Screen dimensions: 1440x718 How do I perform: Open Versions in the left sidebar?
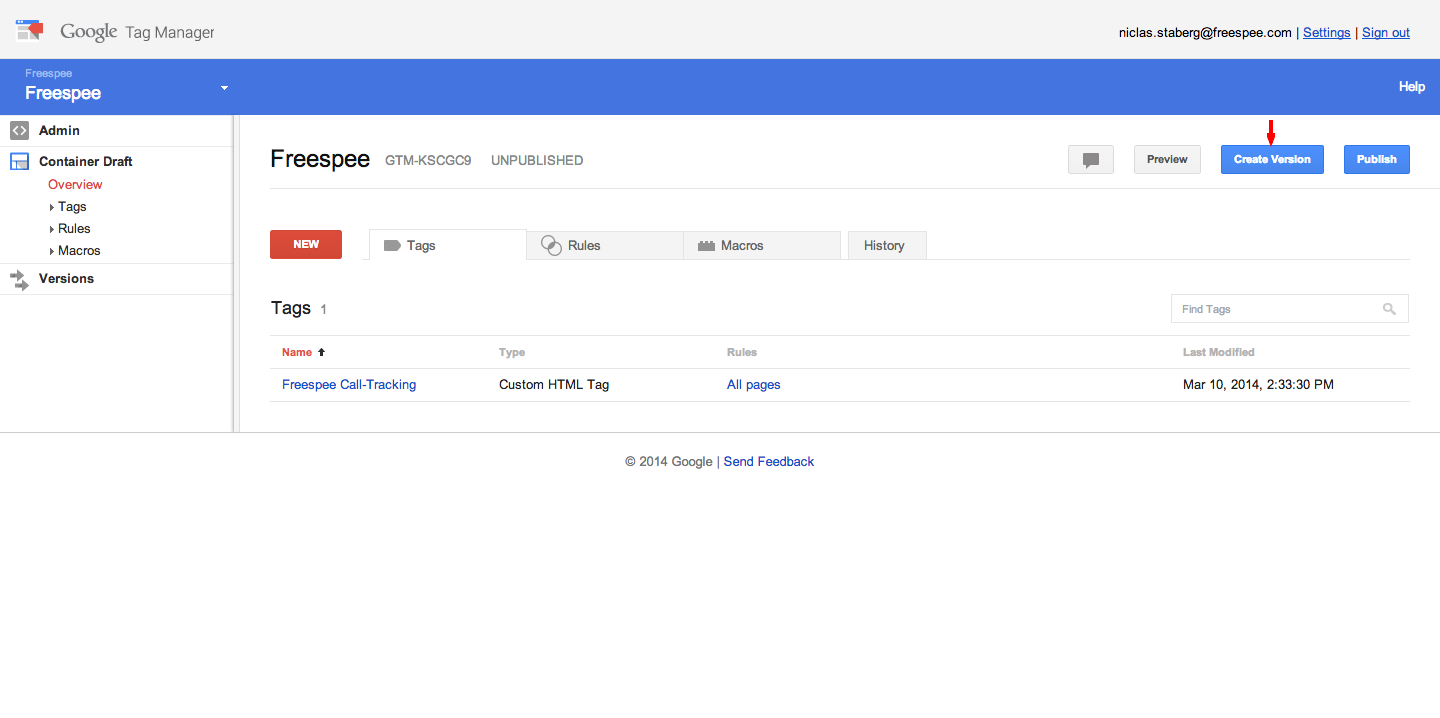66,279
